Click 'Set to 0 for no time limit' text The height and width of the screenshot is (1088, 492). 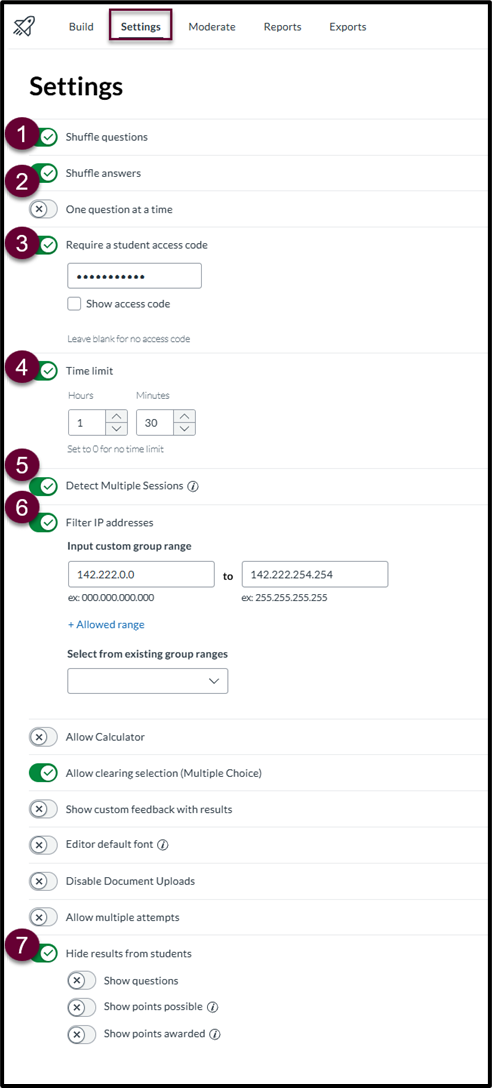[x=115, y=449]
